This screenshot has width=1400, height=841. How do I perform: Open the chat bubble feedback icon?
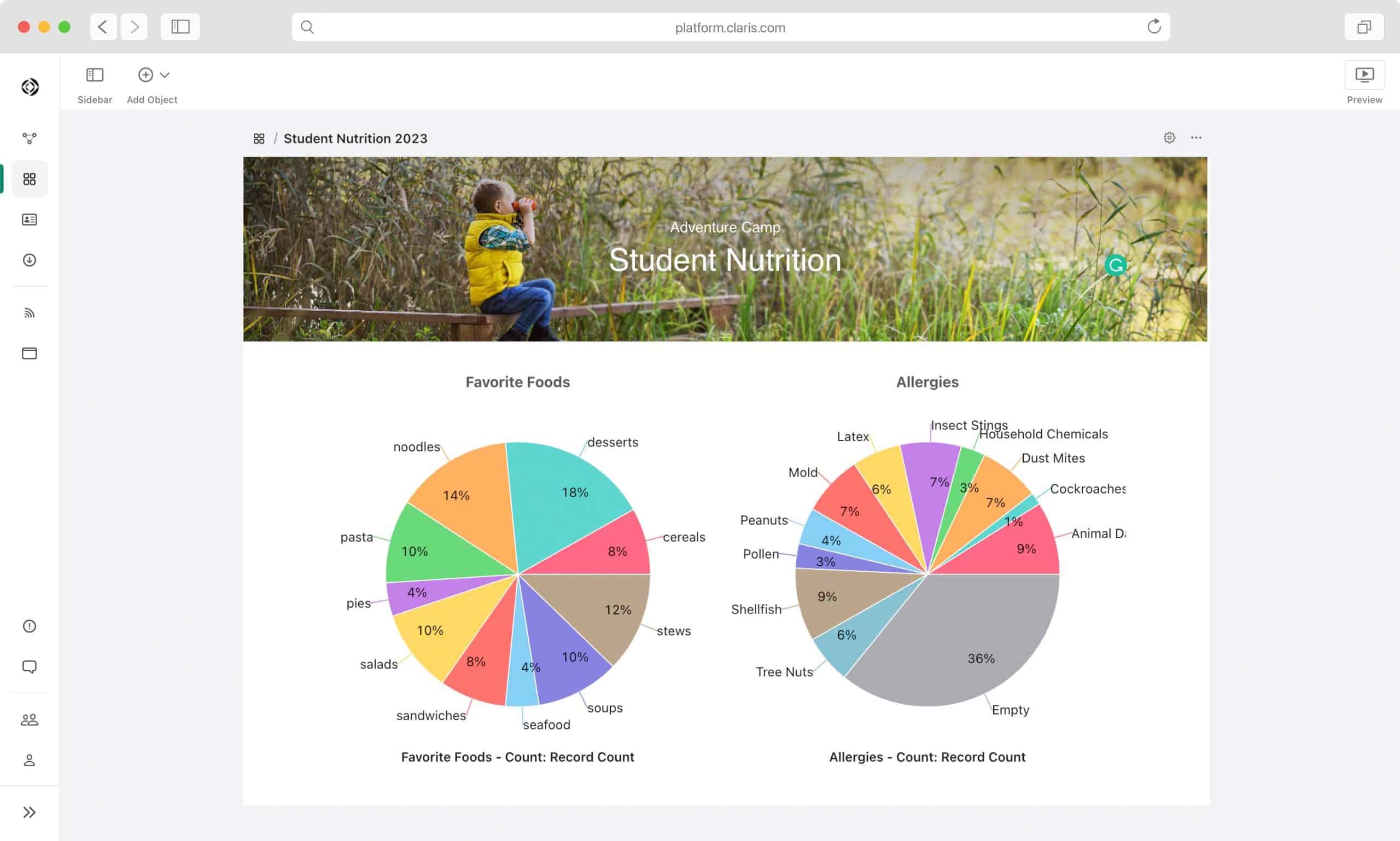(30, 667)
